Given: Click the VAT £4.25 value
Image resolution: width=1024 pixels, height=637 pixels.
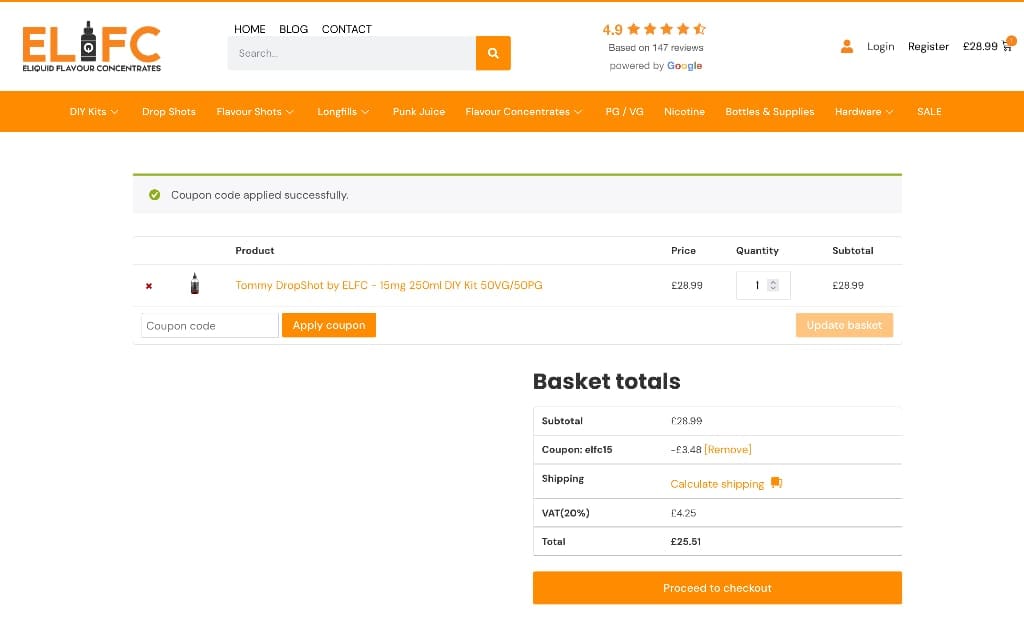Looking at the screenshot, I should [683, 513].
